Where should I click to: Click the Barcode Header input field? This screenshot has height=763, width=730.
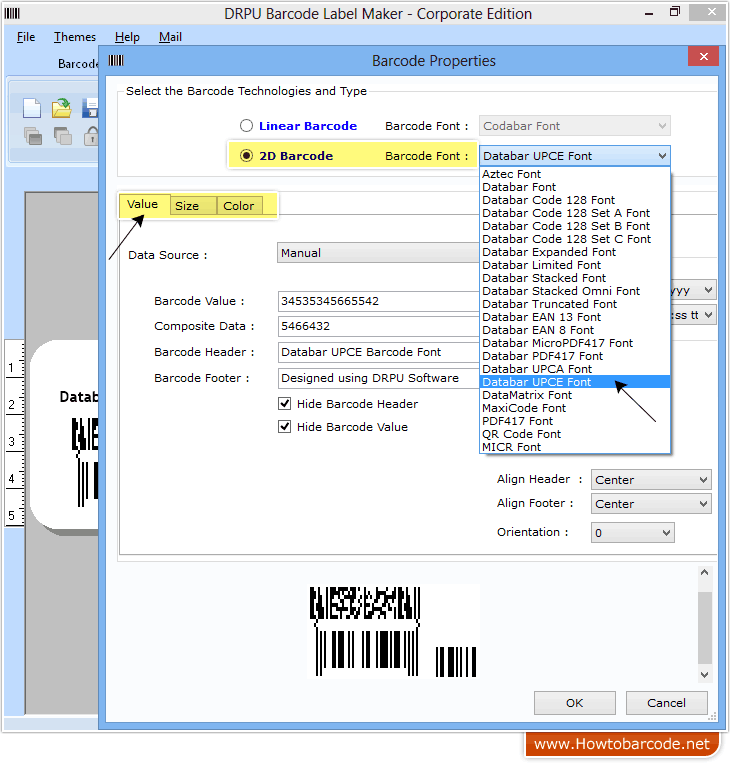coord(379,352)
